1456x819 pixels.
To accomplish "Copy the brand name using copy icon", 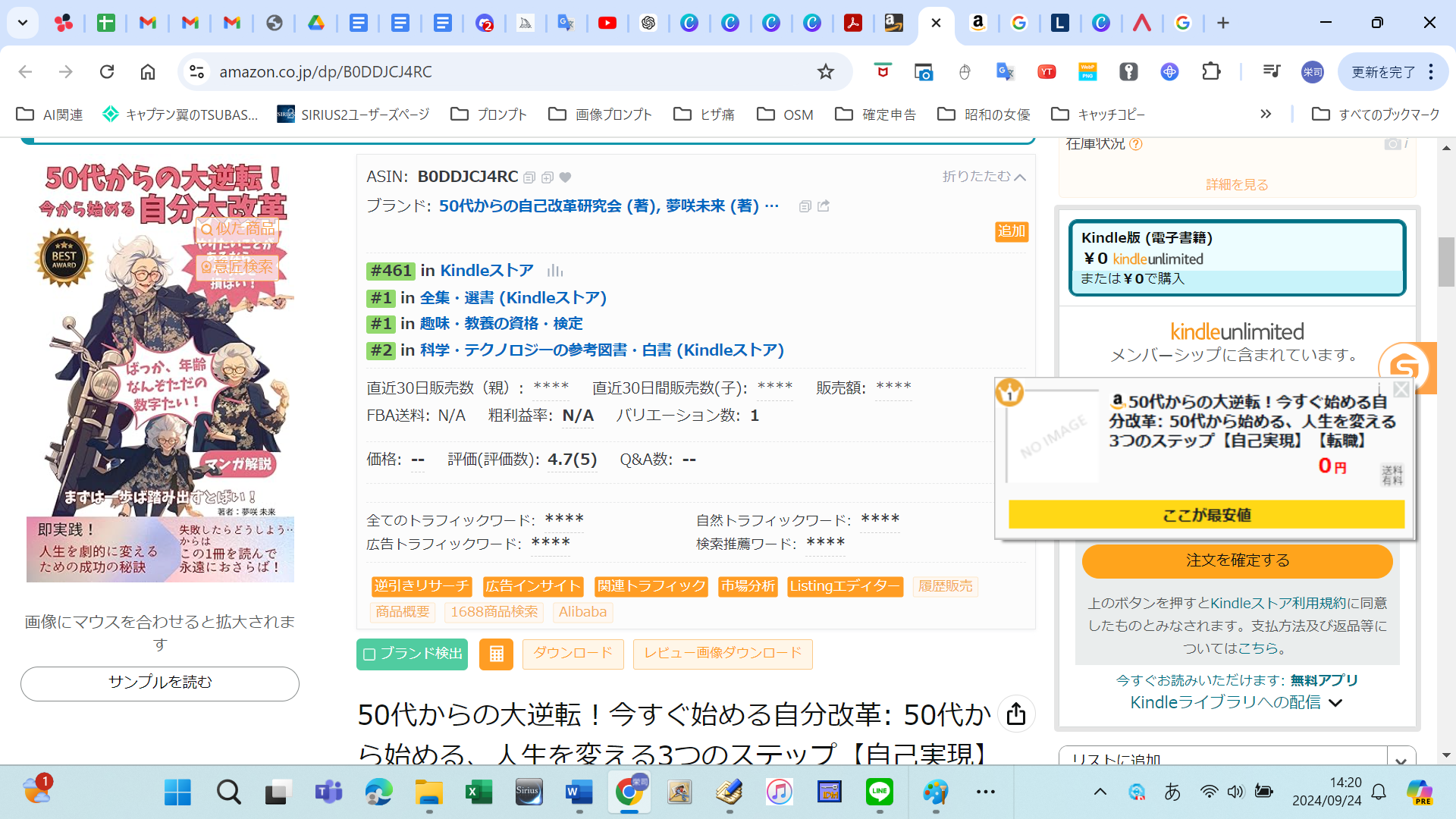I will 805,206.
